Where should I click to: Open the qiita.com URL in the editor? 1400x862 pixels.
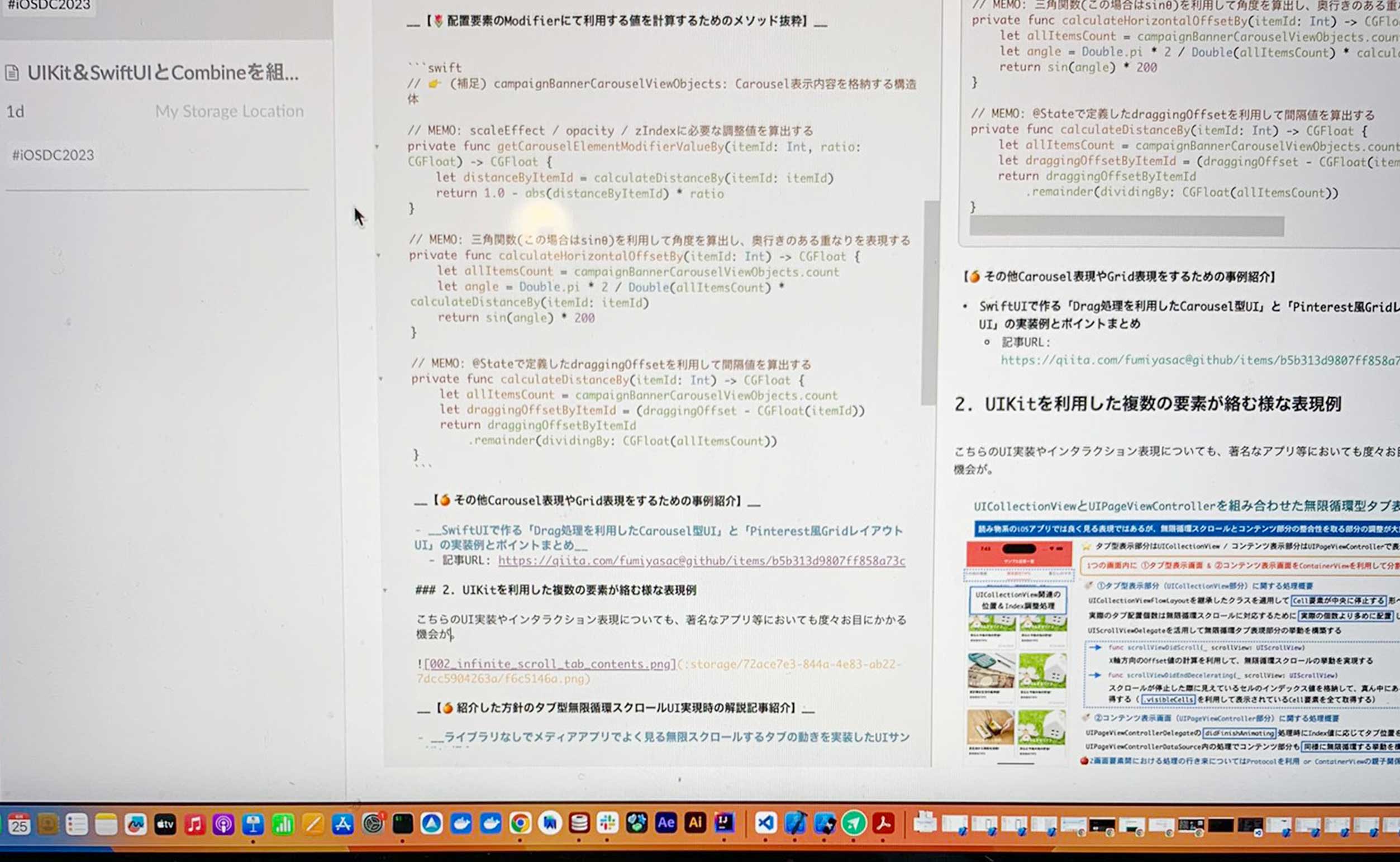701,561
